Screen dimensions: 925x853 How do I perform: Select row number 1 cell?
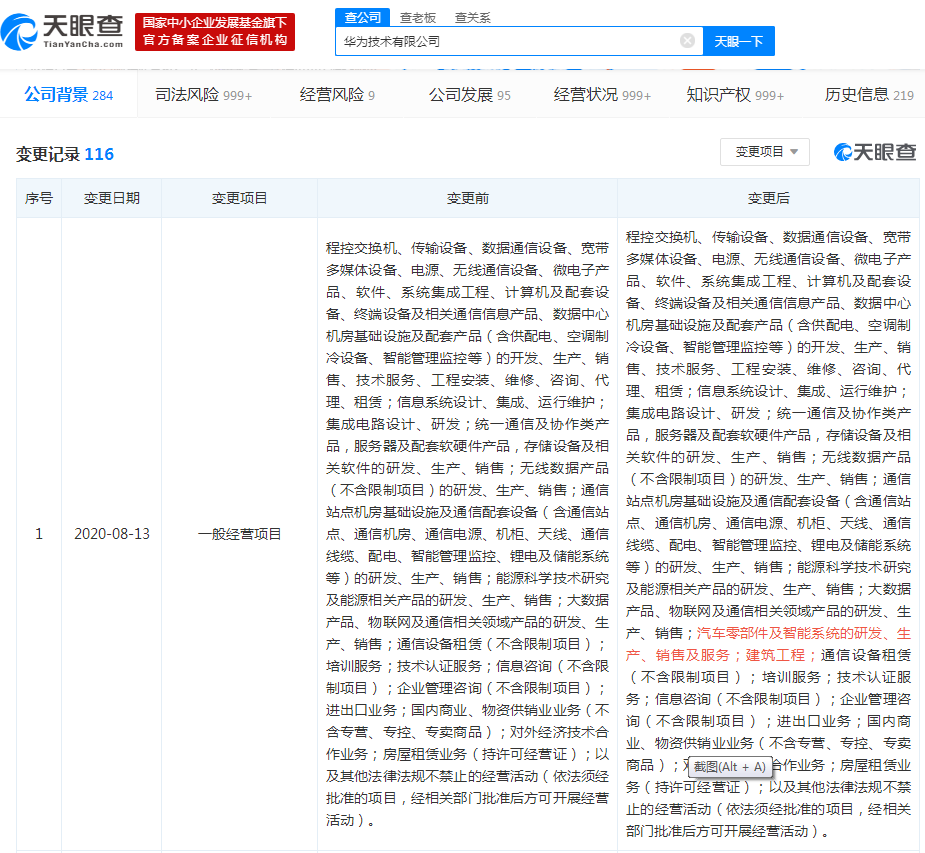(39, 534)
